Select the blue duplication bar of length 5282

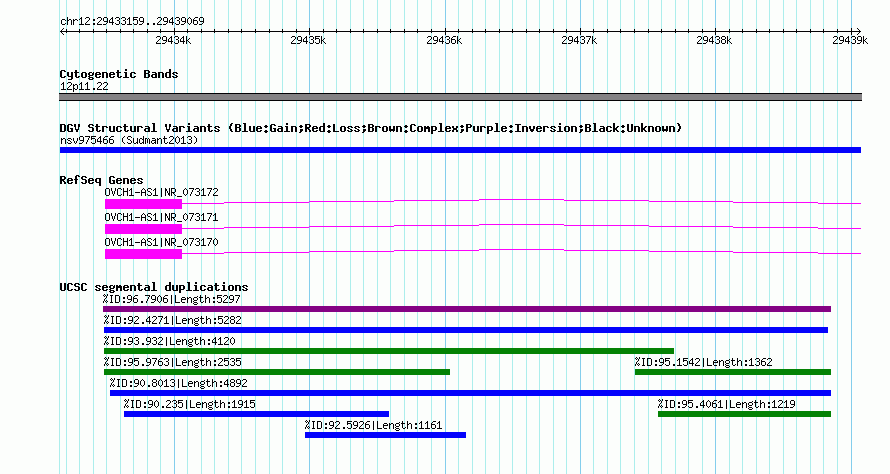[x=465, y=330]
